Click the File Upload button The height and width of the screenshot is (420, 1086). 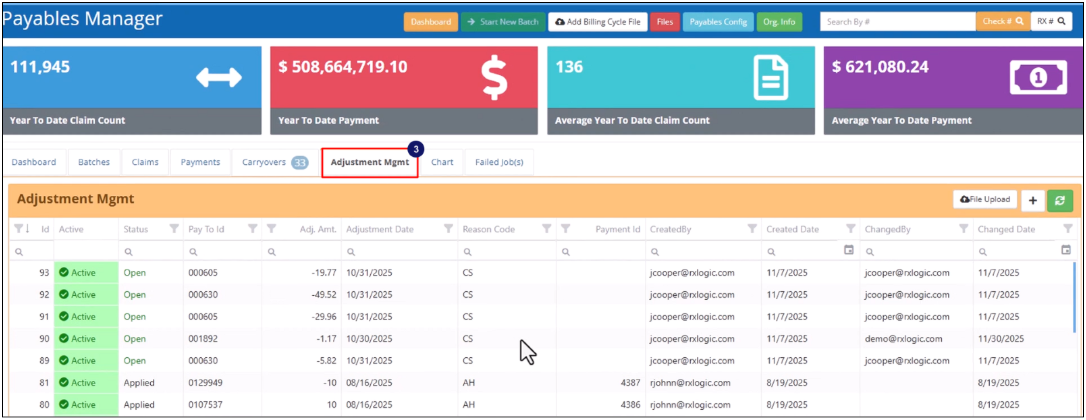(985, 200)
